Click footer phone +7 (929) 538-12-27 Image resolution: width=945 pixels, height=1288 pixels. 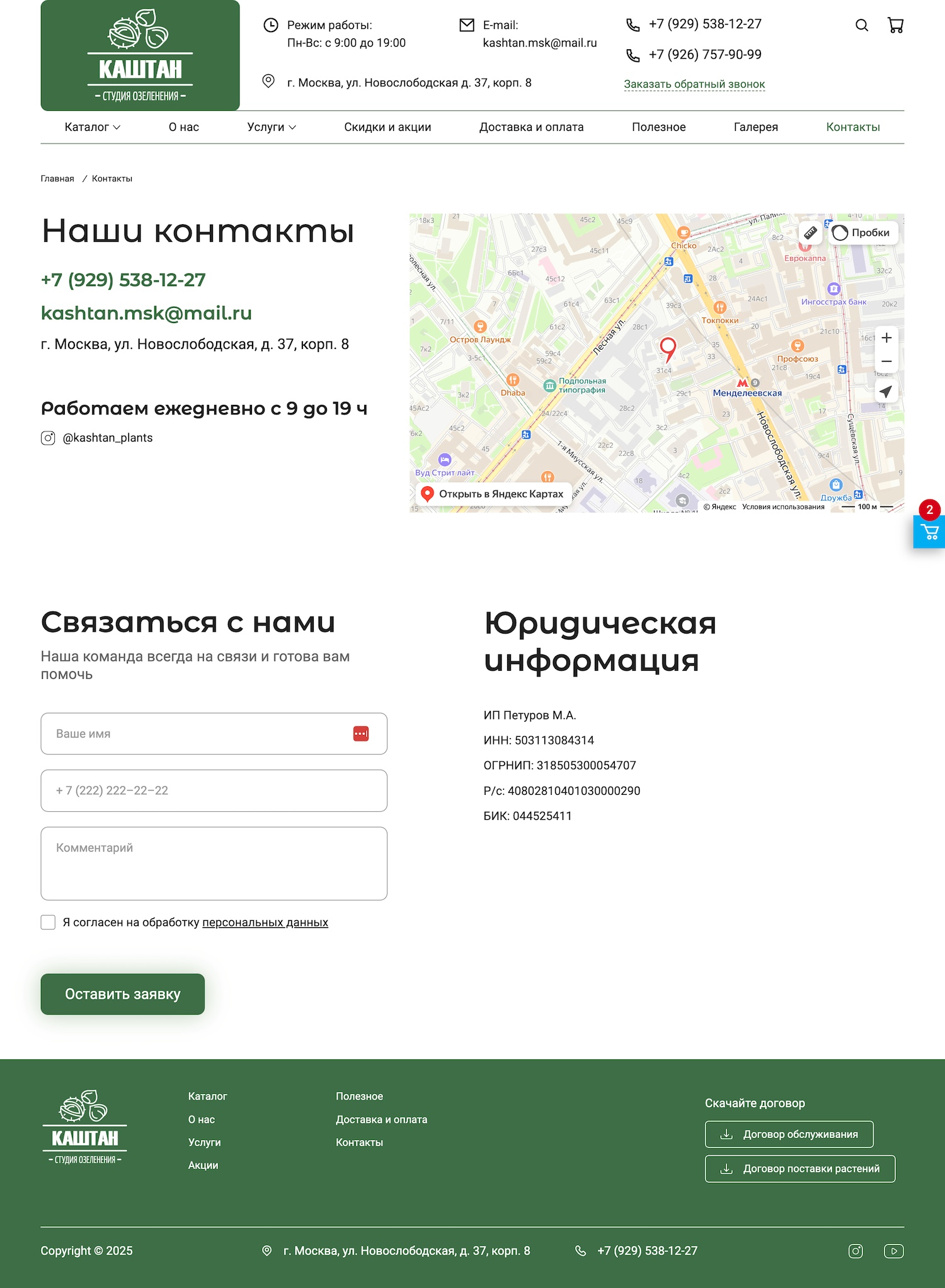[x=647, y=1251]
